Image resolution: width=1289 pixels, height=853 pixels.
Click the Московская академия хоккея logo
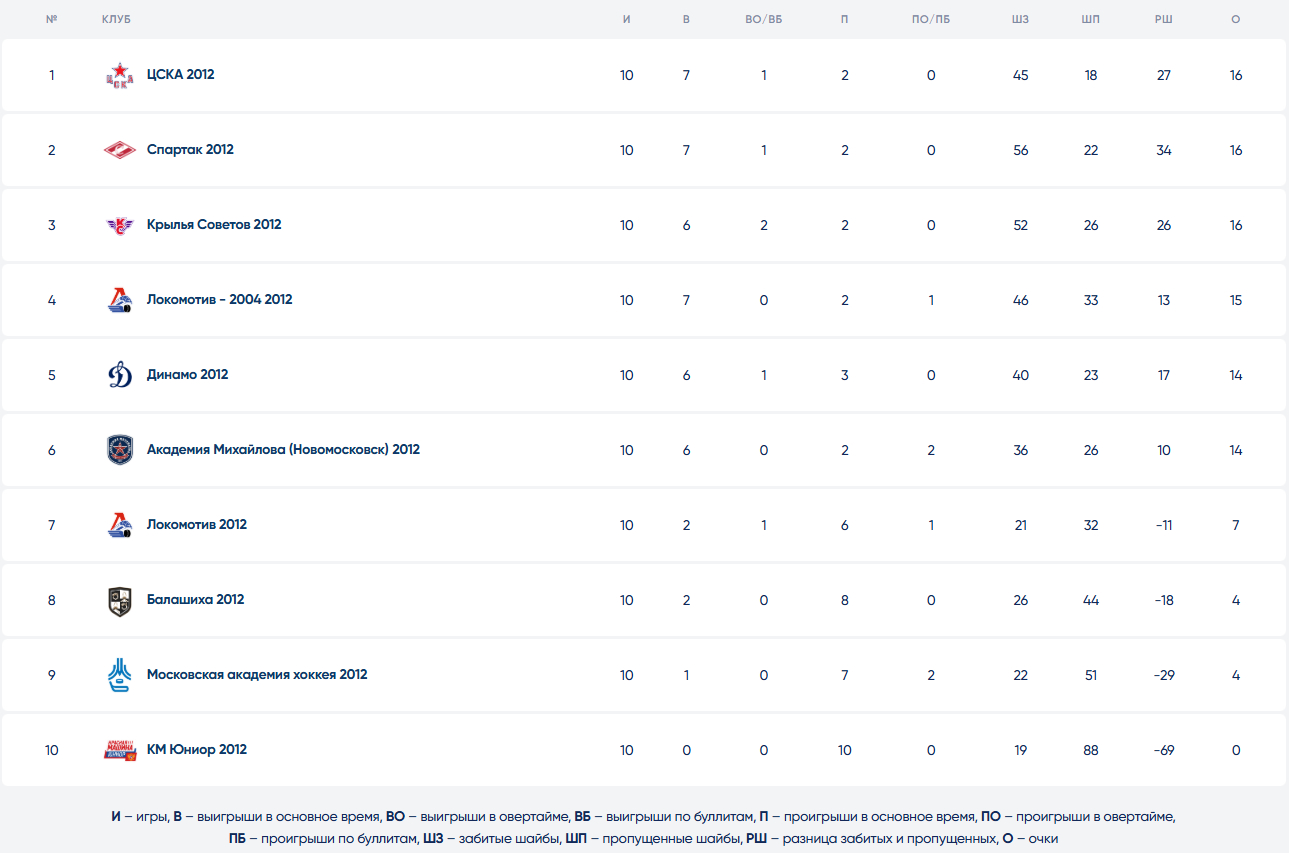point(119,675)
